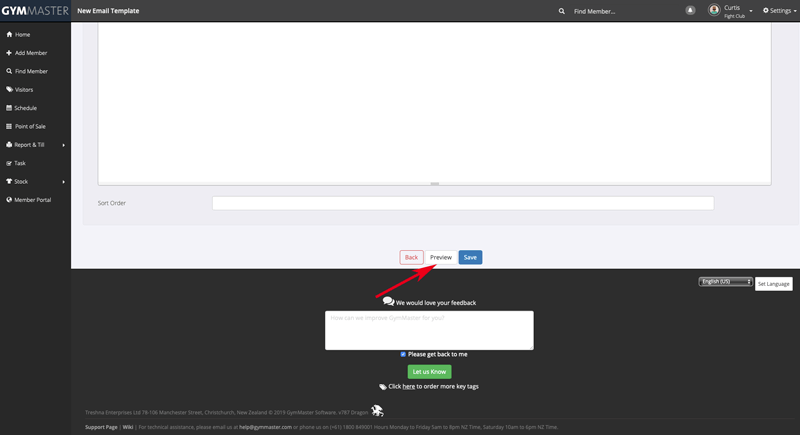Screen dimensions: 800x435
Task: Click the Add Member plus icon
Action: coord(9,53)
